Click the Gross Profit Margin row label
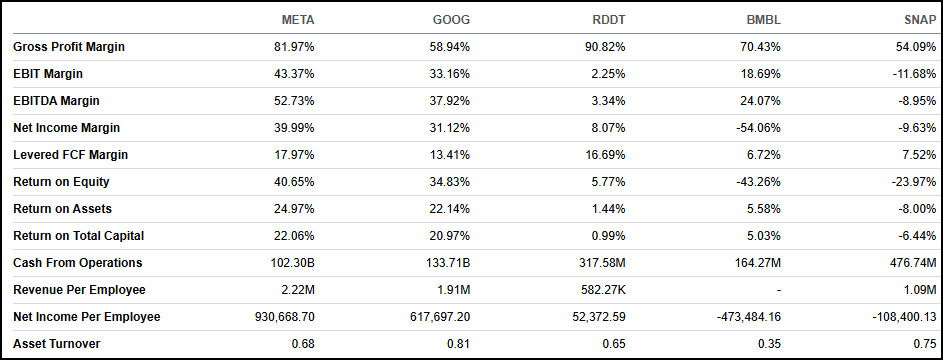The image size is (943, 360). point(69,47)
